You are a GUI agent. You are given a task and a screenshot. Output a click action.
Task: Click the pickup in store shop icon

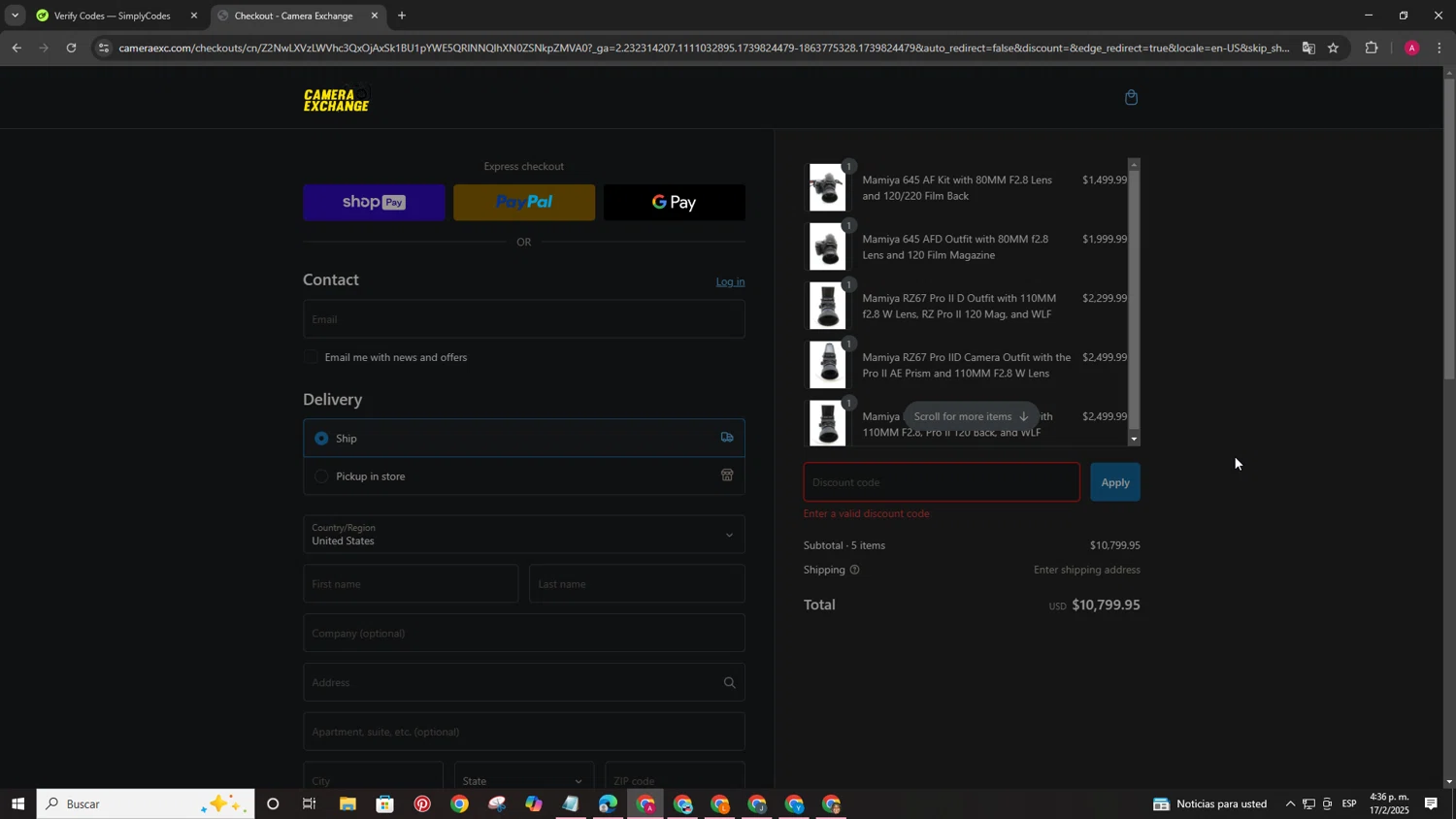(x=726, y=475)
